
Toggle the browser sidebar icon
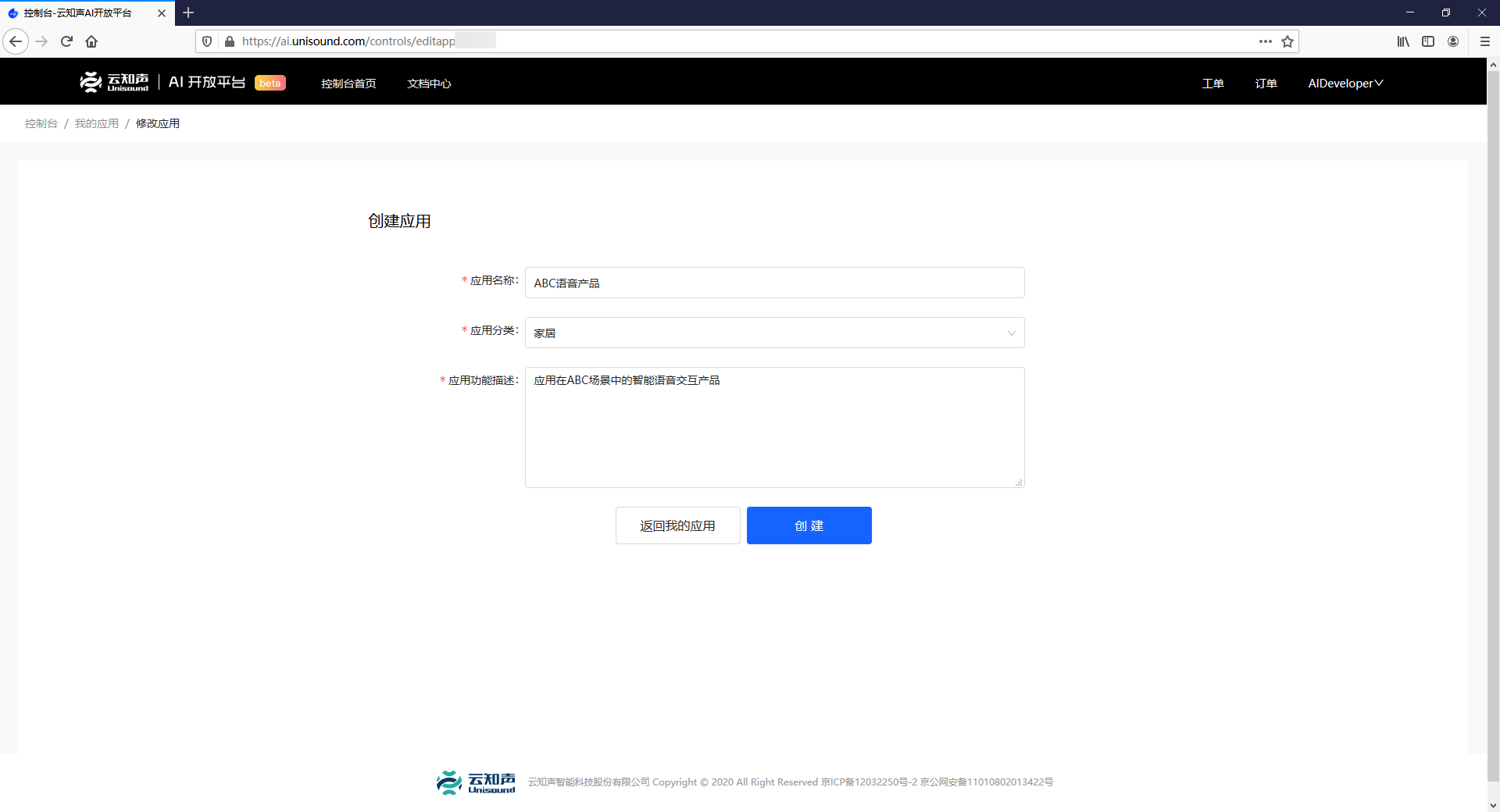[1428, 41]
